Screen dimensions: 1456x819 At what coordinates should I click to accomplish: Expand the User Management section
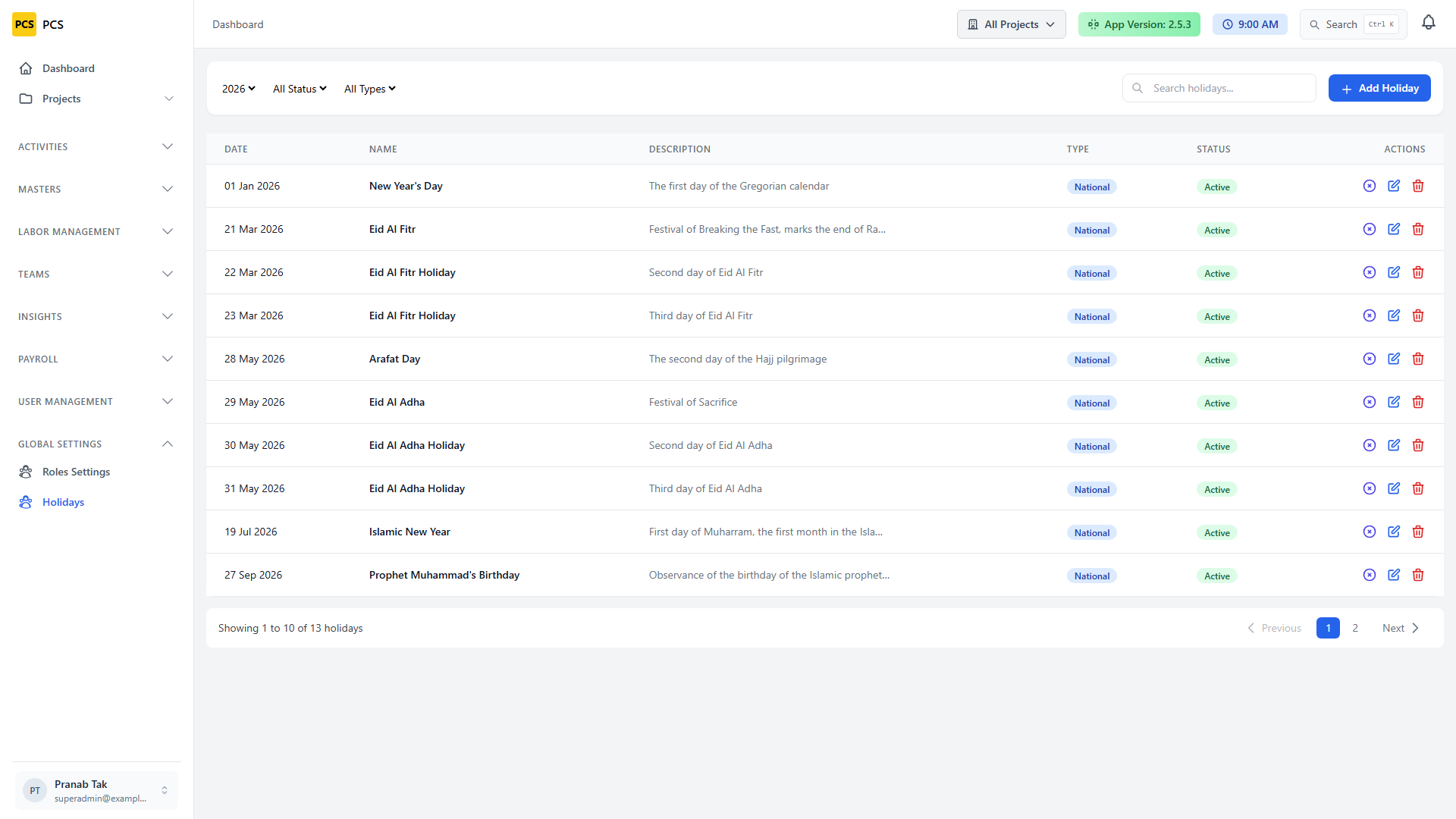pos(96,402)
